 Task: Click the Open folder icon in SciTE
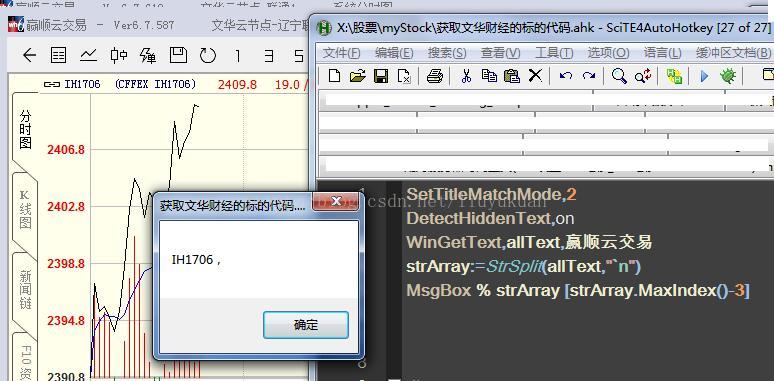357,76
